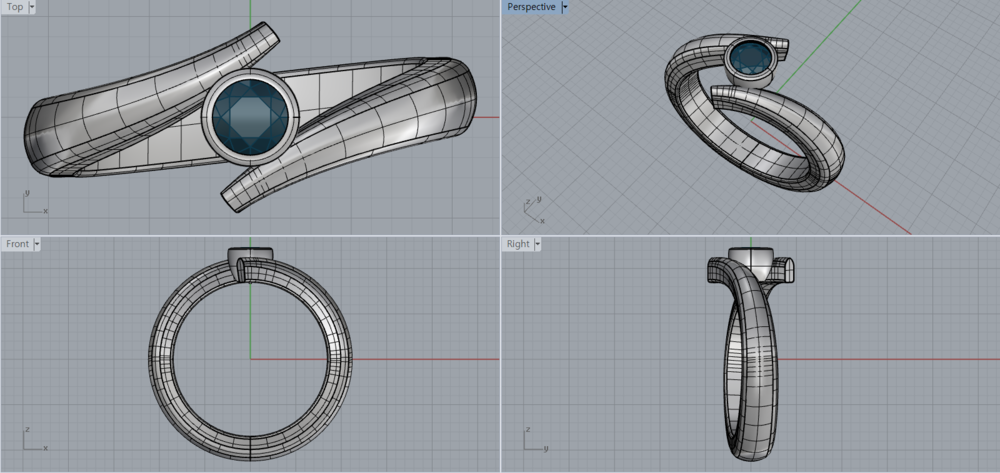The image size is (1000, 473).
Task: Click the XZ axis icon in Front viewport
Action: pos(33,440)
